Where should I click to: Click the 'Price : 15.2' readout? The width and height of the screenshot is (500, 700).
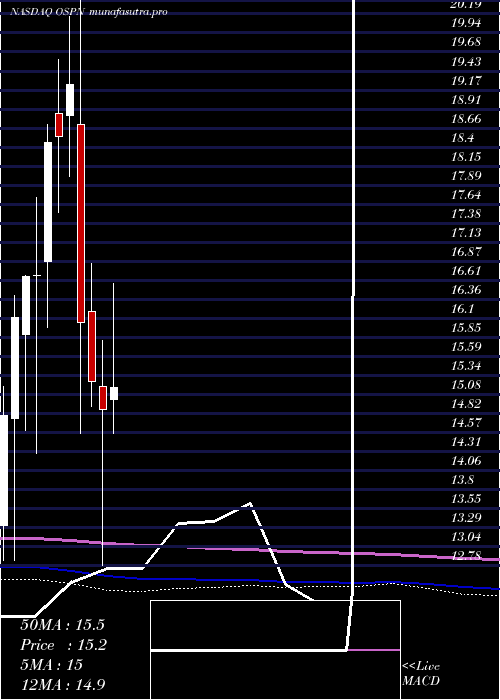[63, 645]
